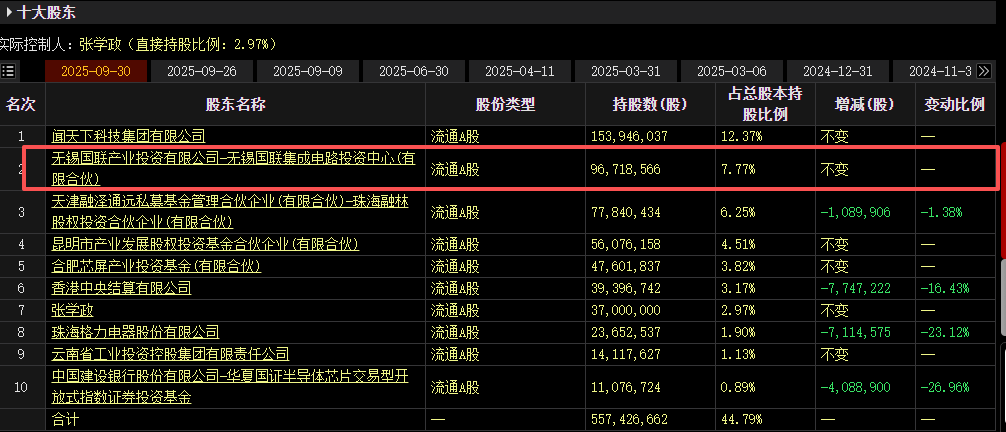Show more dates with the double-arrow icon
Screen dimensions: 1006x432
coord(984,71)
